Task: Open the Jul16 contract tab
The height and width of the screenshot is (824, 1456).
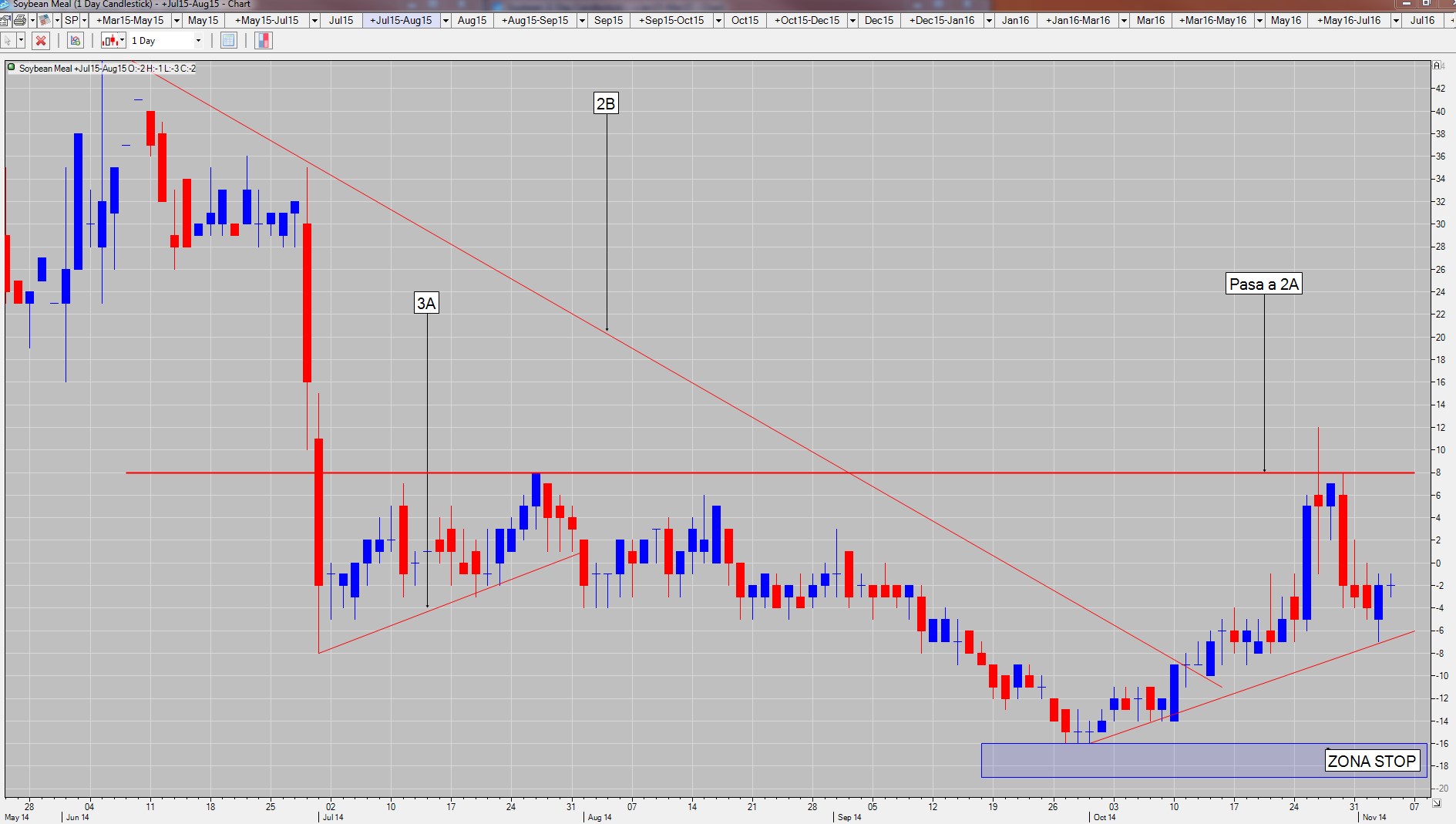Action: (x=1423, y=20)
